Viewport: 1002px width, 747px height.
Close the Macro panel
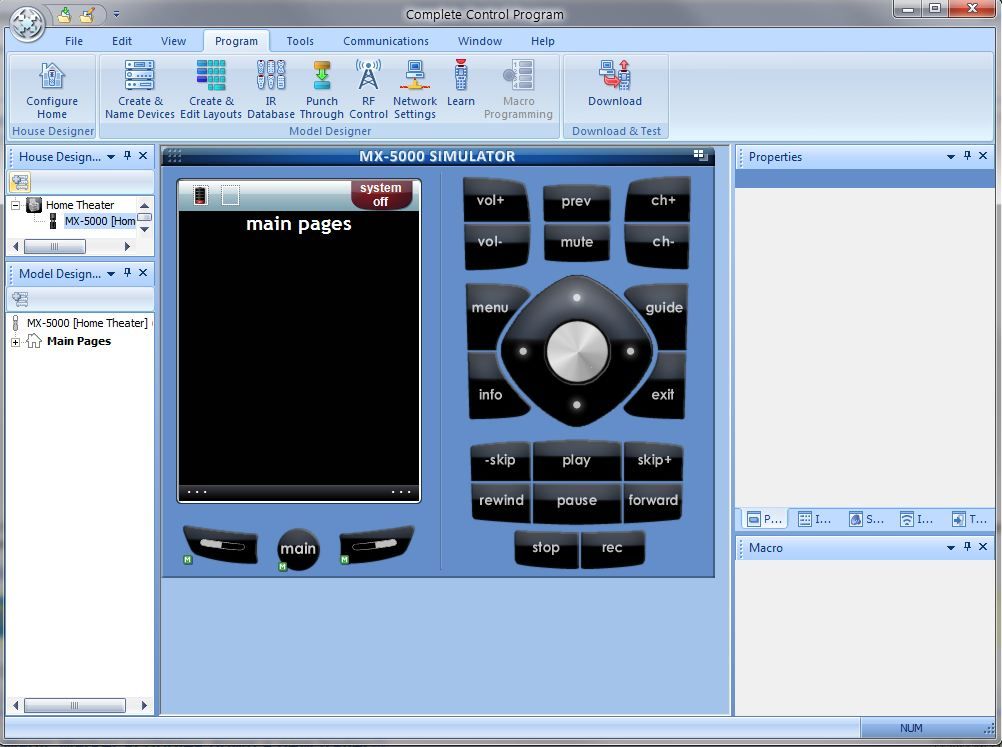983,547
